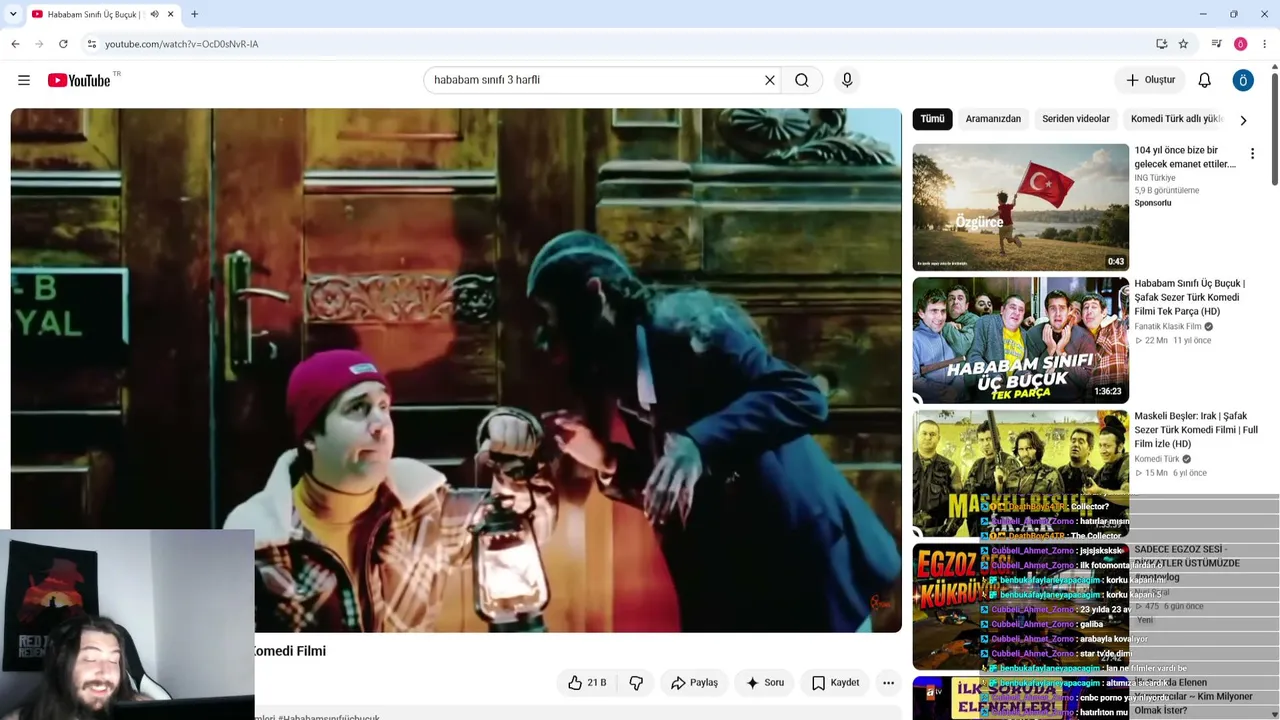This screenshot has width=1280, height=720.
Task: Open the YouTube account avatar menu
Action: [1243, 80]
